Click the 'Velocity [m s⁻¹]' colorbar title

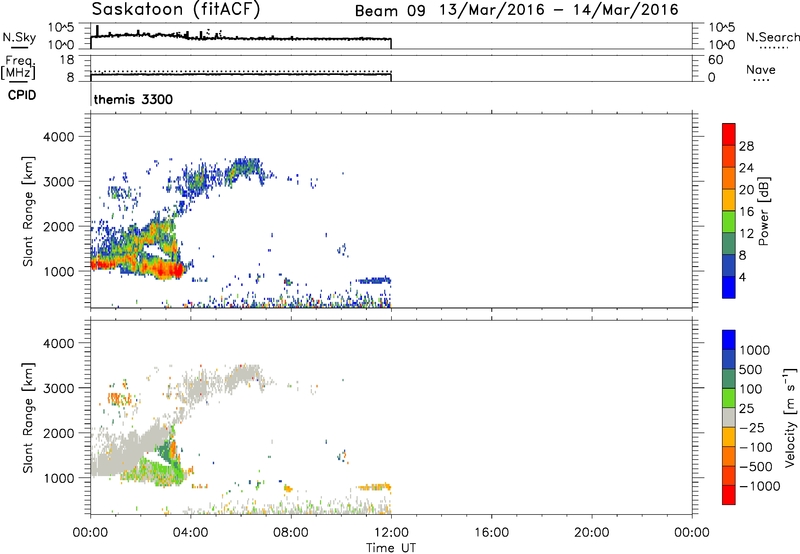790,416
